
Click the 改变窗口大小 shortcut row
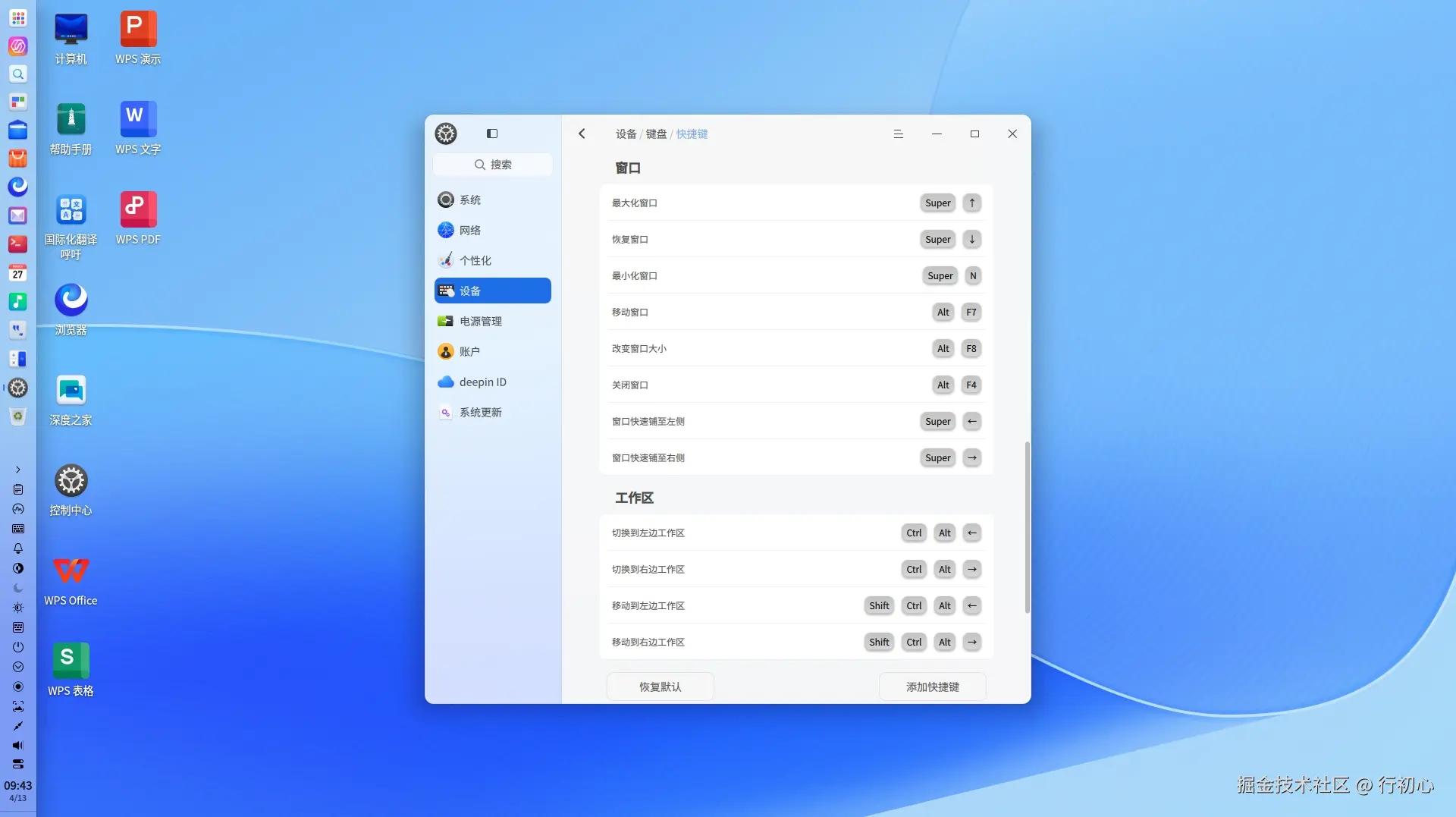(796, 348)
